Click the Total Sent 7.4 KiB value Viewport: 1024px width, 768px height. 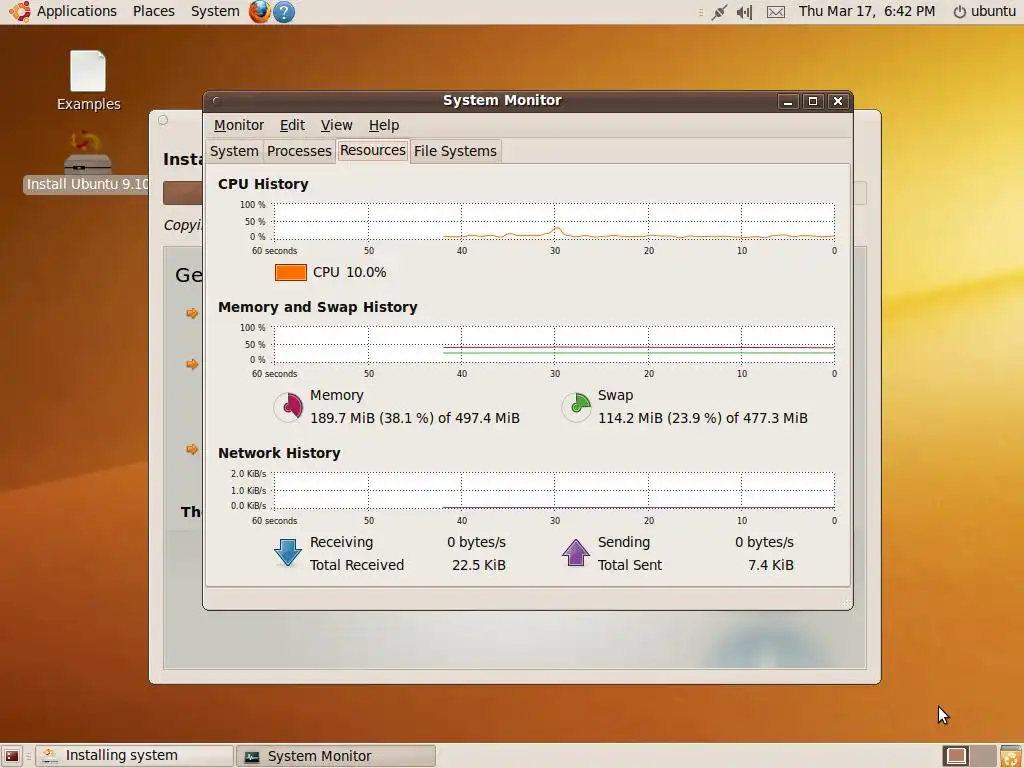tap(771, 565)
